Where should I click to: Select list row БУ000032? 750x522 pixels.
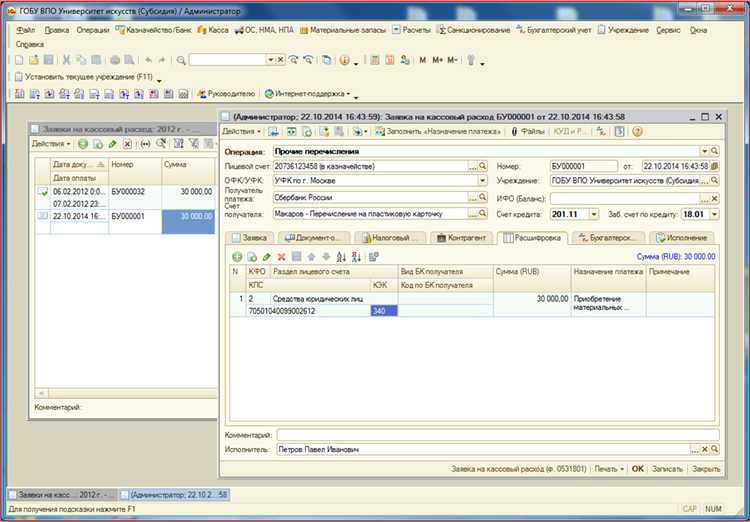tap(125, 197)
